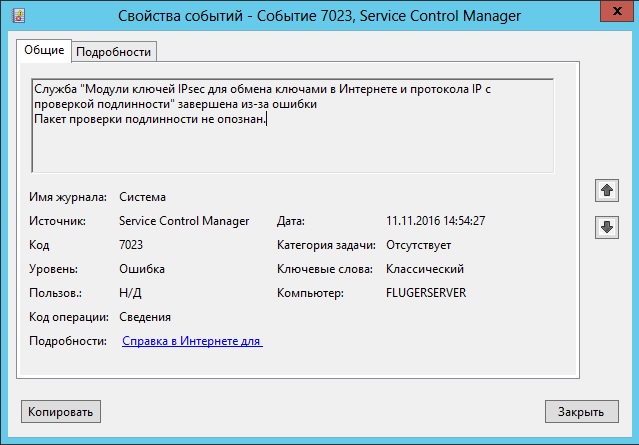Switch to the Общие tab
The width and height of the screenshot is (639, 445).
[x=44, y=50]
